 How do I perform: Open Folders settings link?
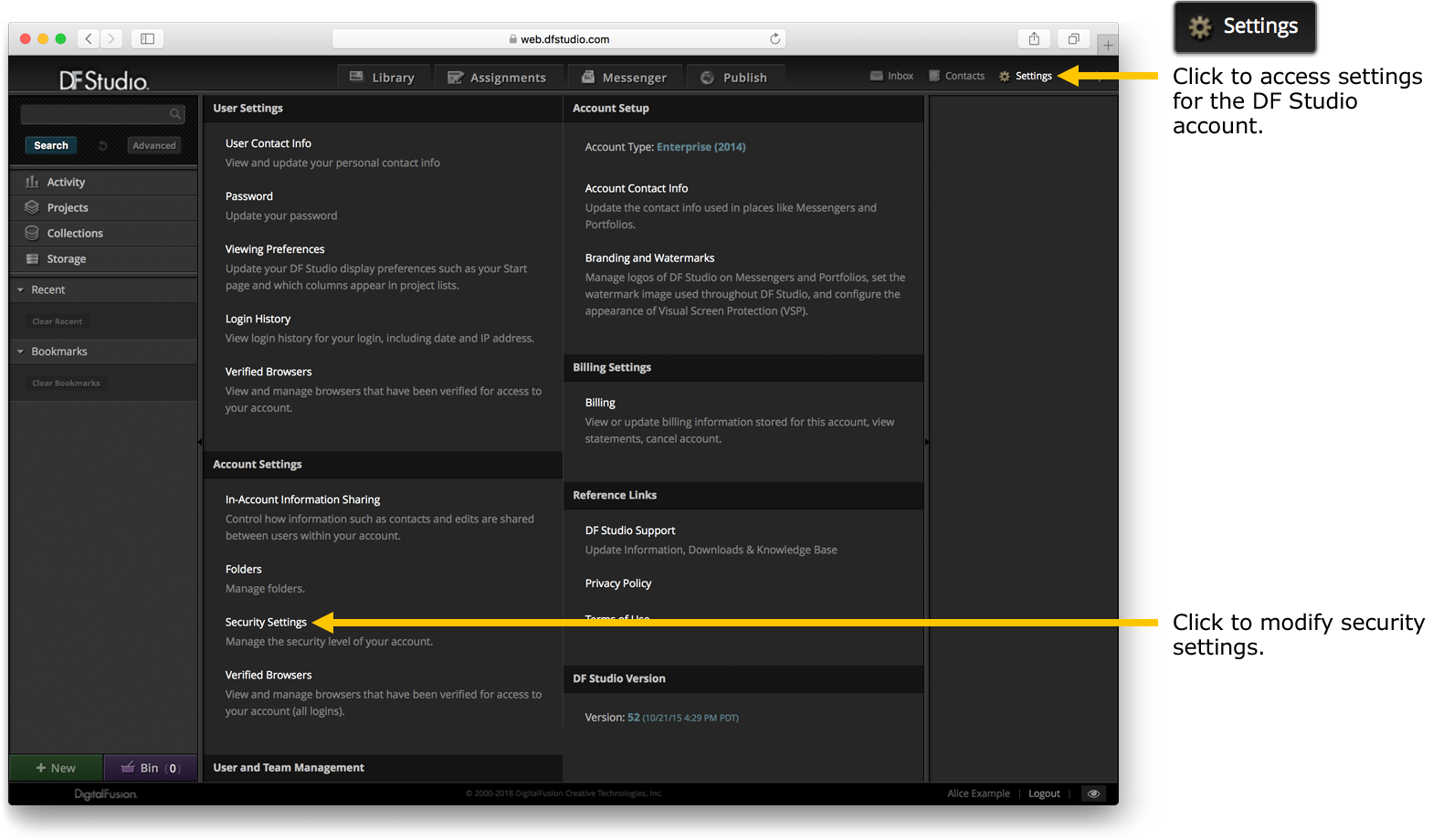(x=244, y=569)
